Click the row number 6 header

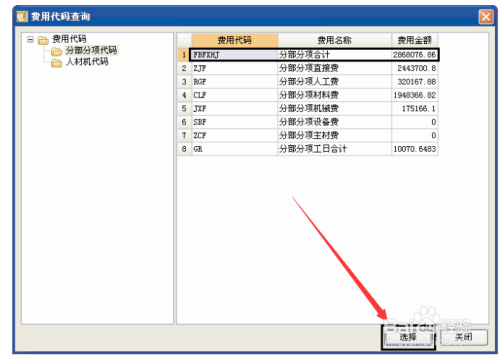tap(184, 122)
